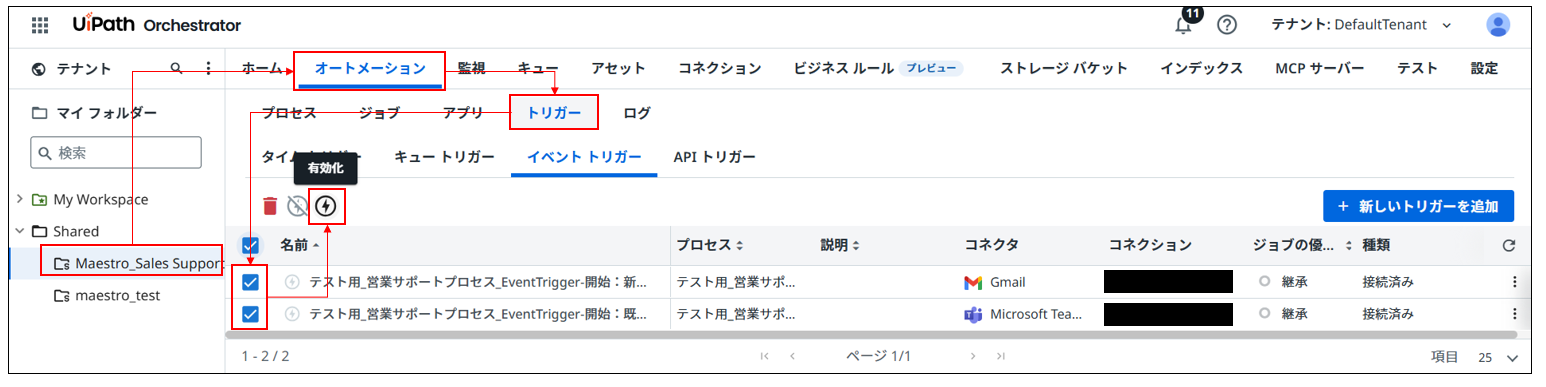Click the tenant search magnifier icon
The width and height of the screenshot is (1546, 387).
point(177,69)
